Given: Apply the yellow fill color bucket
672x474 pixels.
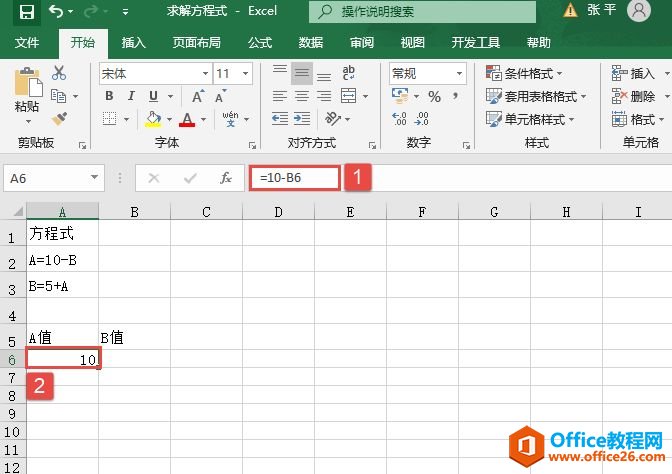Looking at the screenshot, I should click(x=153, y=119).
